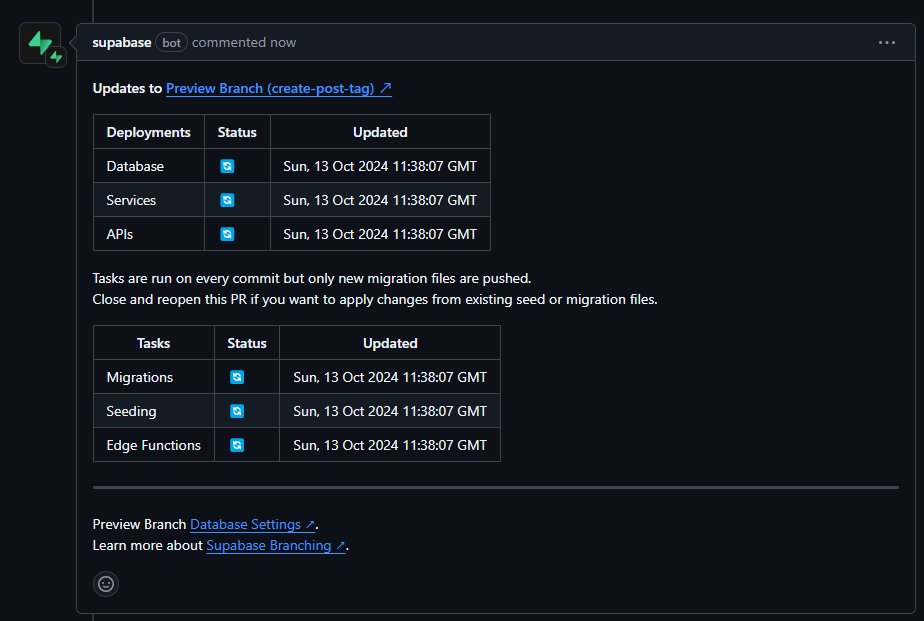The height and width of the screenshot is (621, 924).
Task: Click the Migrations task status icon
Action: point(237,377)
